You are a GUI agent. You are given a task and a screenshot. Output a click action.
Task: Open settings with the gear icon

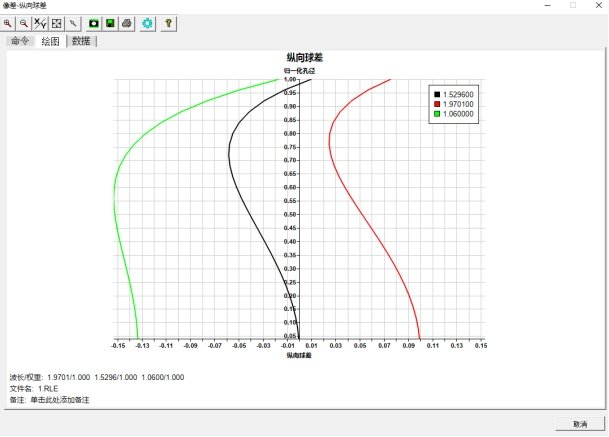click(x=148, y=21)
